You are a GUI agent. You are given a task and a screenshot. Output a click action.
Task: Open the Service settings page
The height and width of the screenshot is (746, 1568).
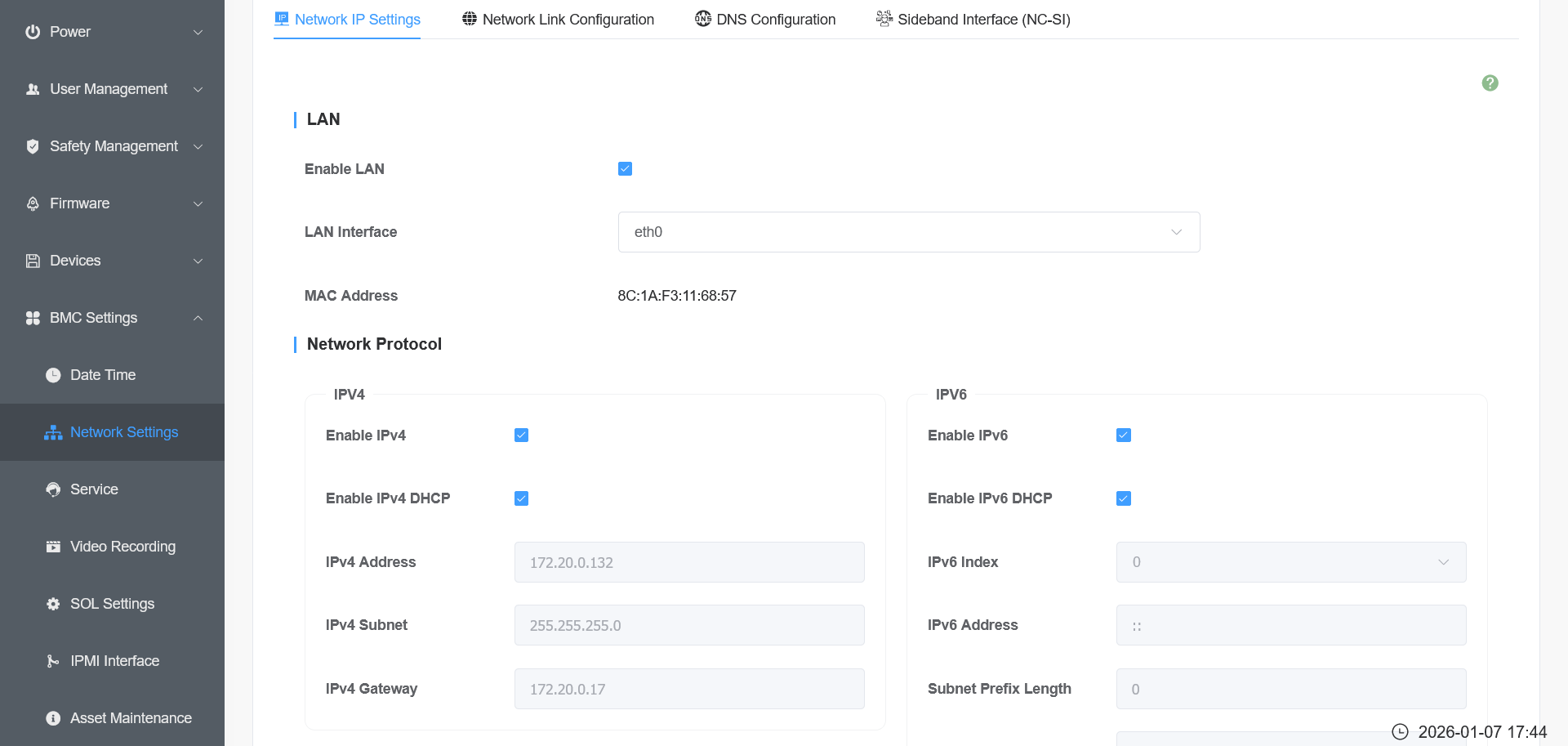click(x=94, y=489)
